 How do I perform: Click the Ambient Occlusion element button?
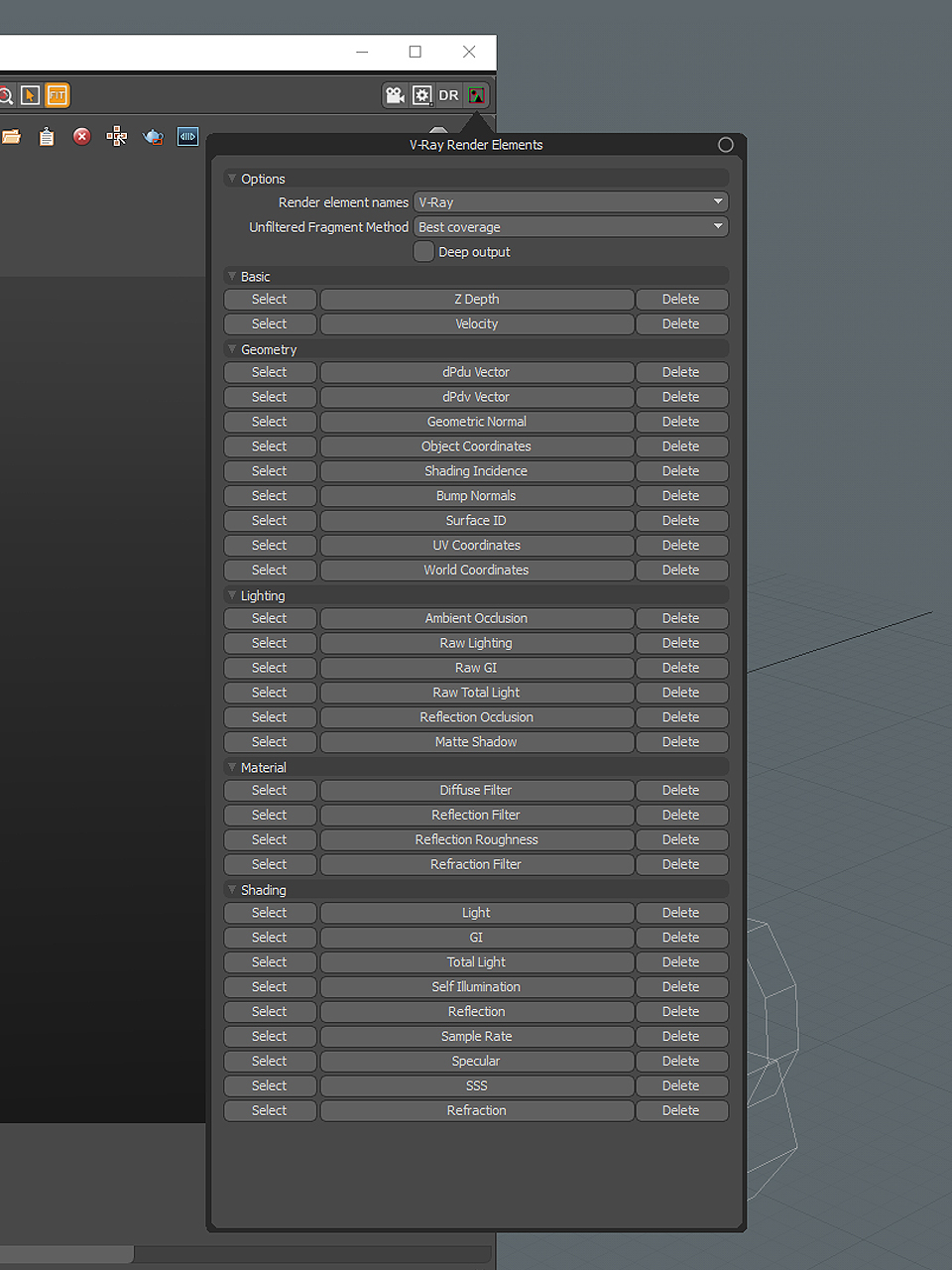[x=477, y=618]
